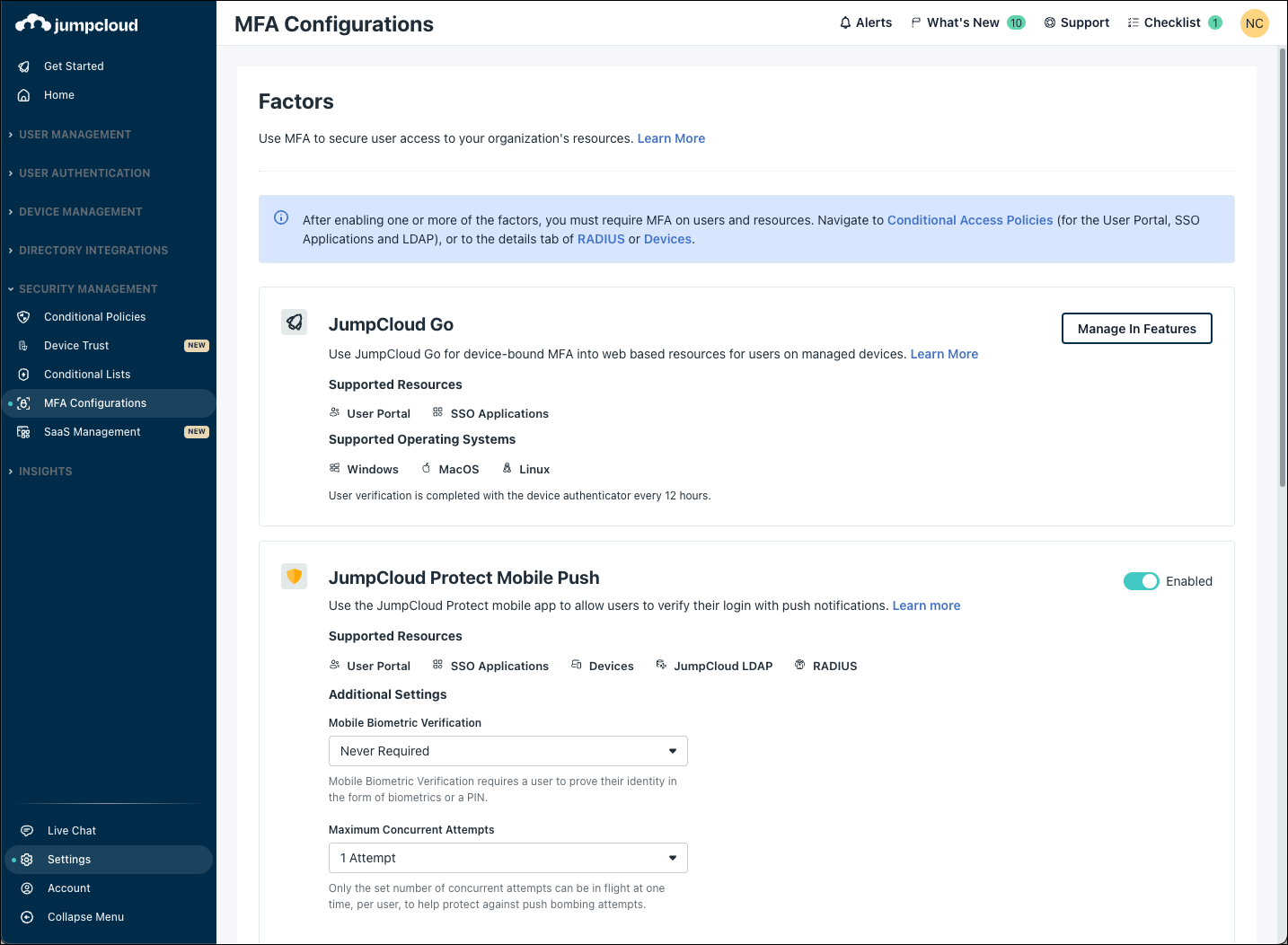Click the NEW badge beside SaaS Management
The image size is (1288, 945).
tap(197, 432)
